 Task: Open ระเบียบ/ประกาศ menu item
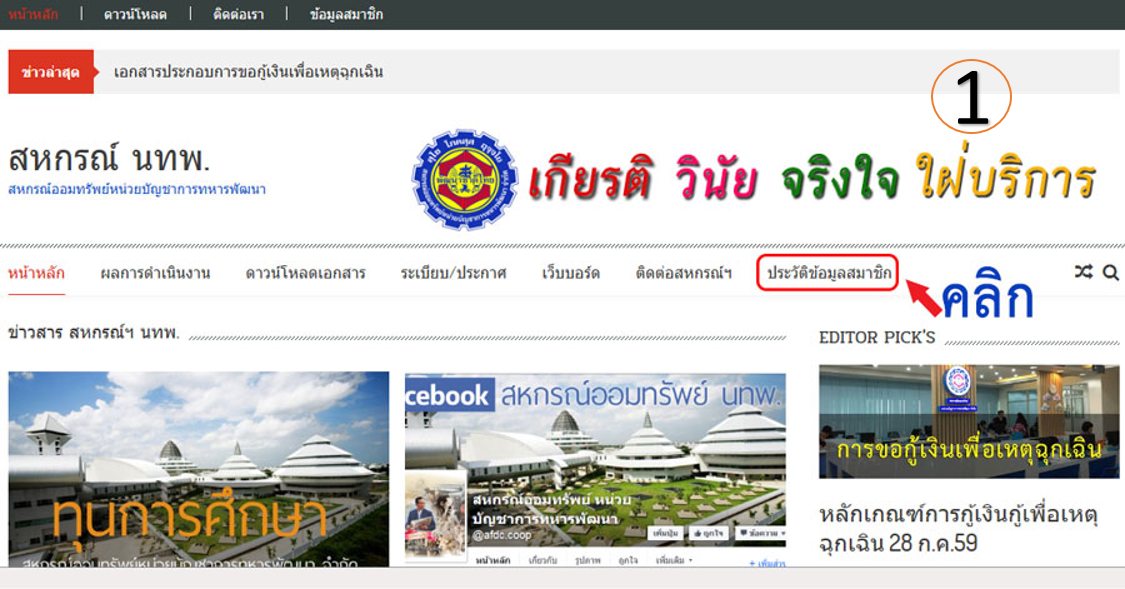[x=453, y=273]
